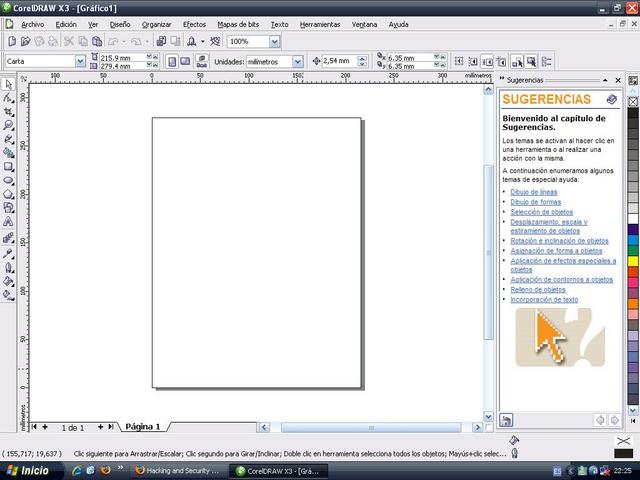This screenshot has width=640, height=480.
Task: Open the Efectos menu
Action: [194, 23]
